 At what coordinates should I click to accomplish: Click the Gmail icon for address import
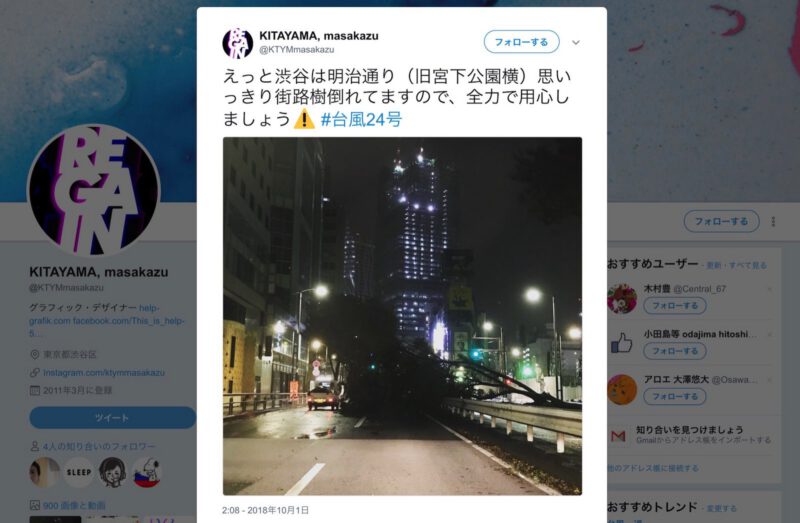click(618, 436)
